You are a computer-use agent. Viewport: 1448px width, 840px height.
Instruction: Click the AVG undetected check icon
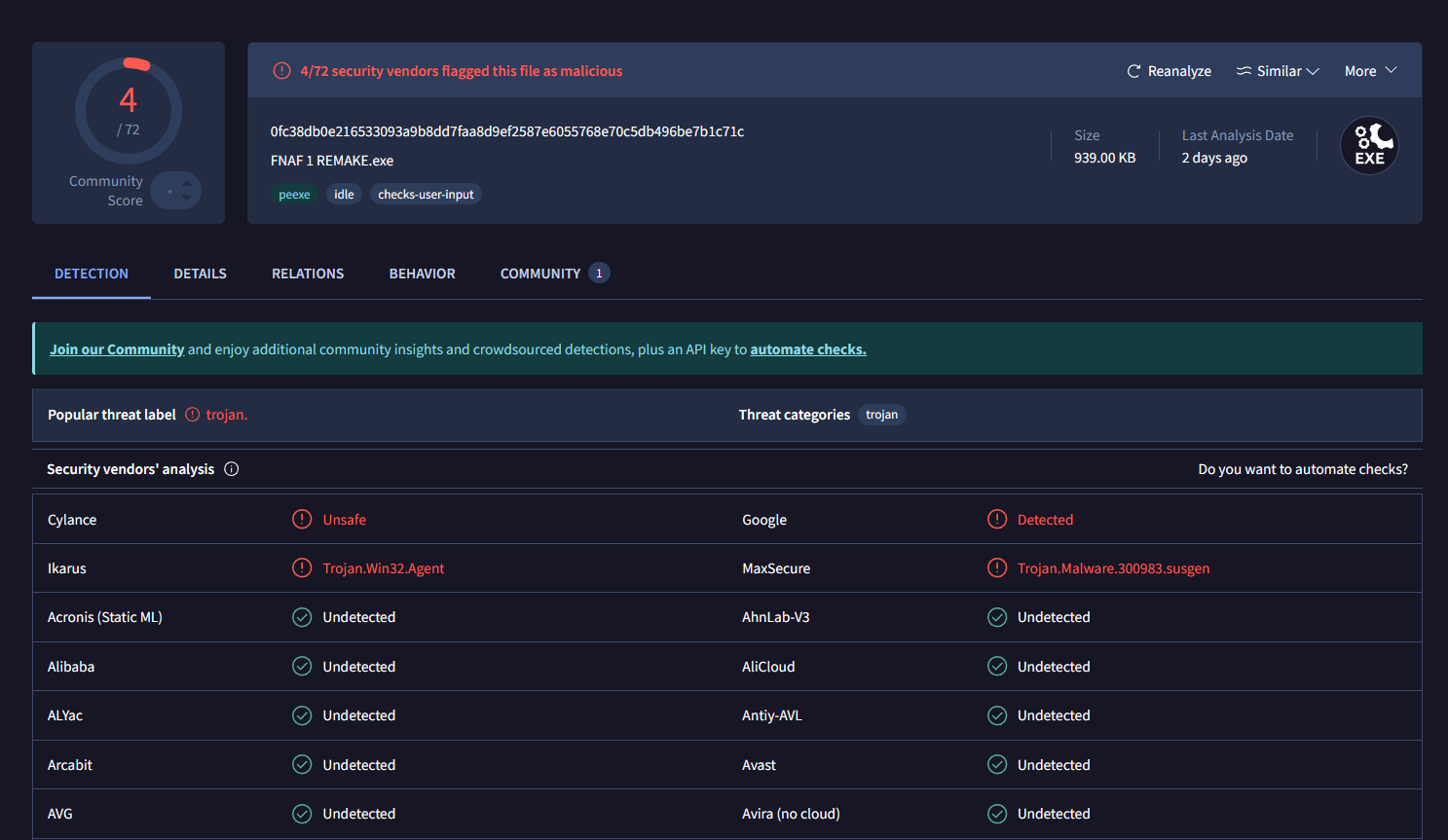point(302,814)
